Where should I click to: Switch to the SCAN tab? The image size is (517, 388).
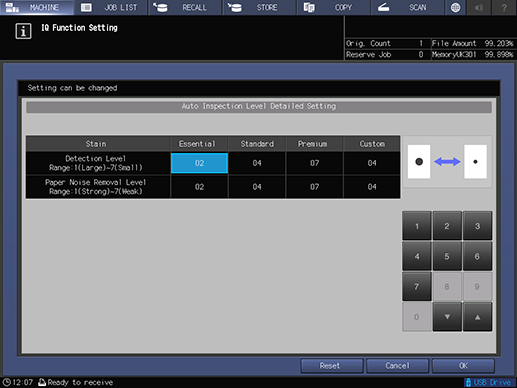[407, 7]
